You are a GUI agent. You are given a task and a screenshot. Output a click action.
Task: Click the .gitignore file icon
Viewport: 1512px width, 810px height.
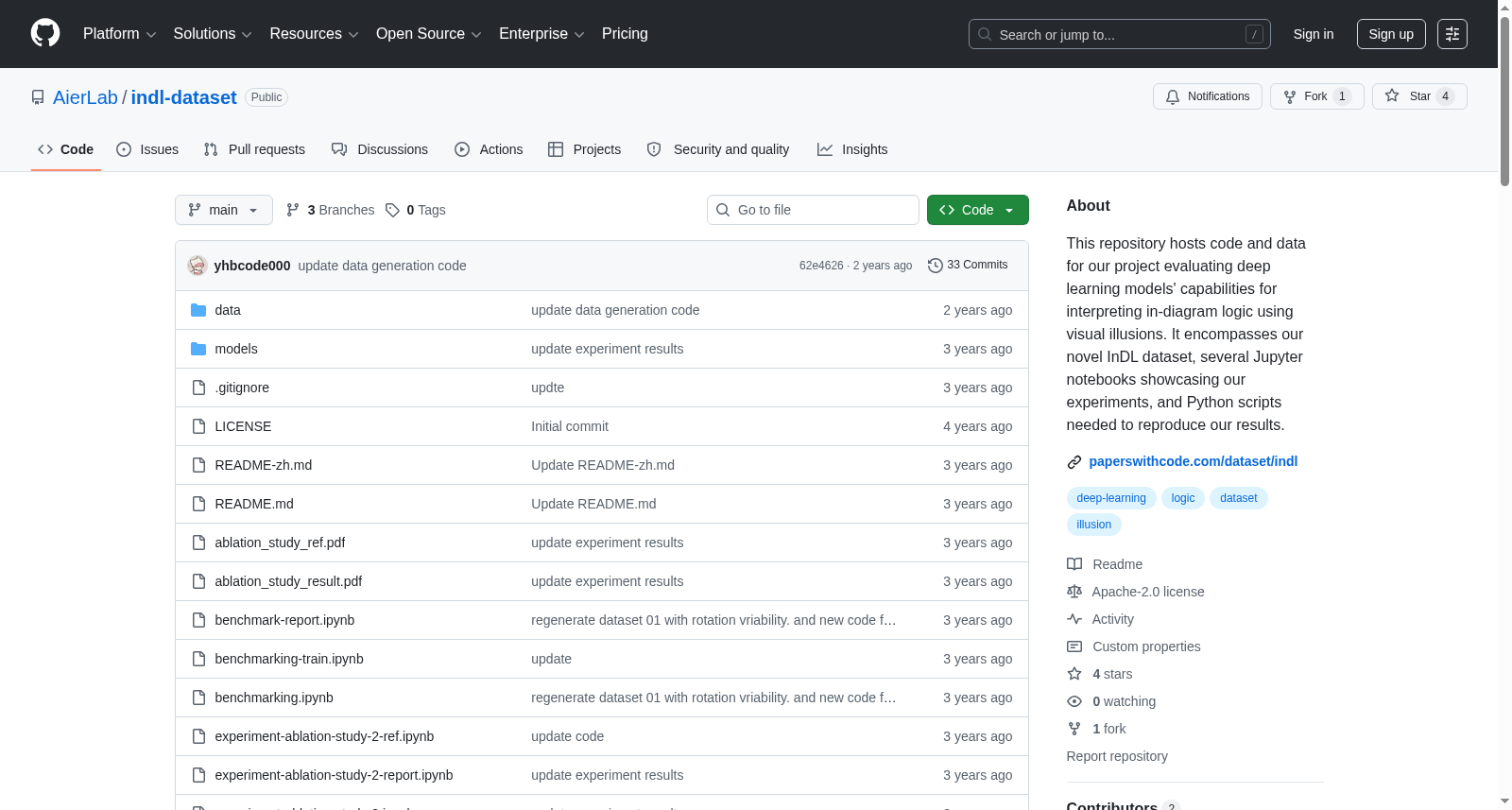click(x=198, y=388)
